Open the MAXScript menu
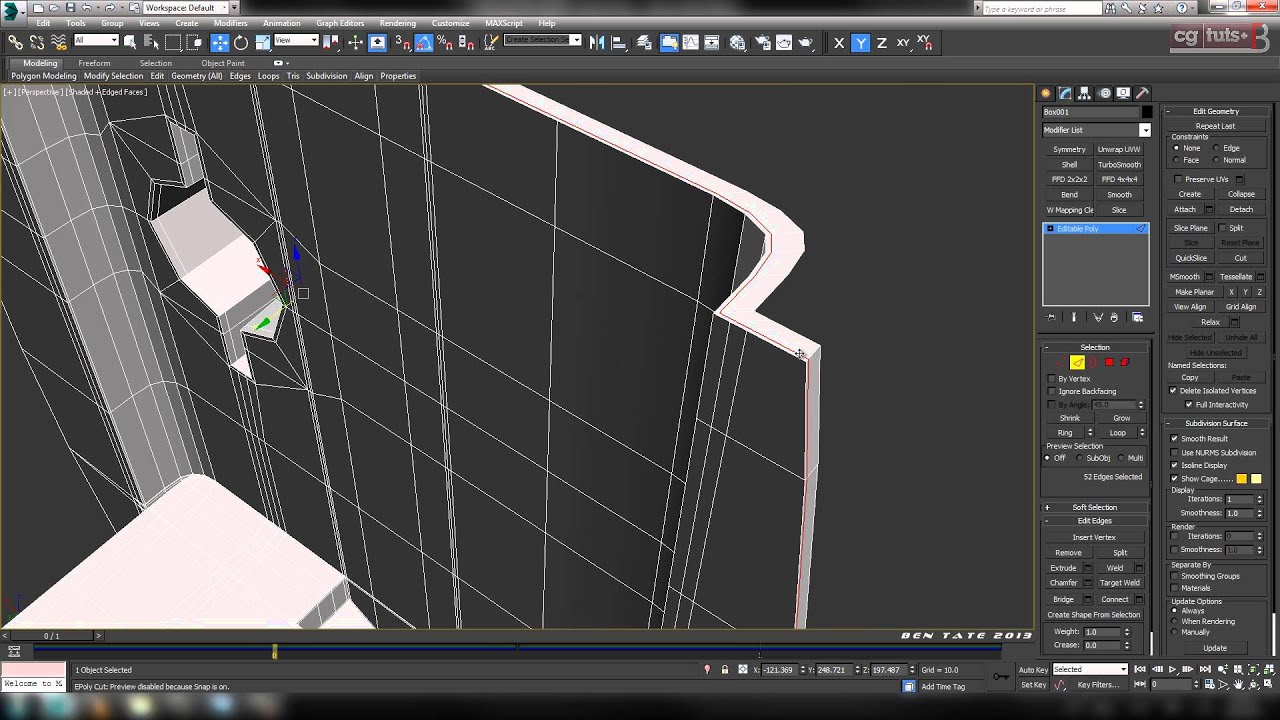Image resolution: width=1280 pixels, height=720 pixels. click(x=504, y=23)
